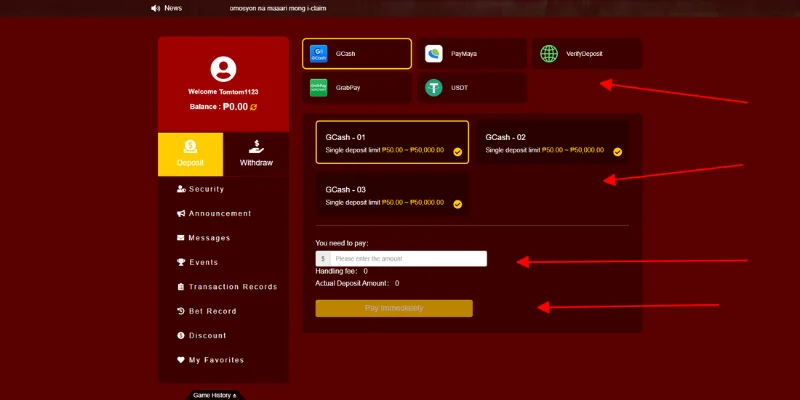Click the checkmark on GCash - 02

(617, 152)
